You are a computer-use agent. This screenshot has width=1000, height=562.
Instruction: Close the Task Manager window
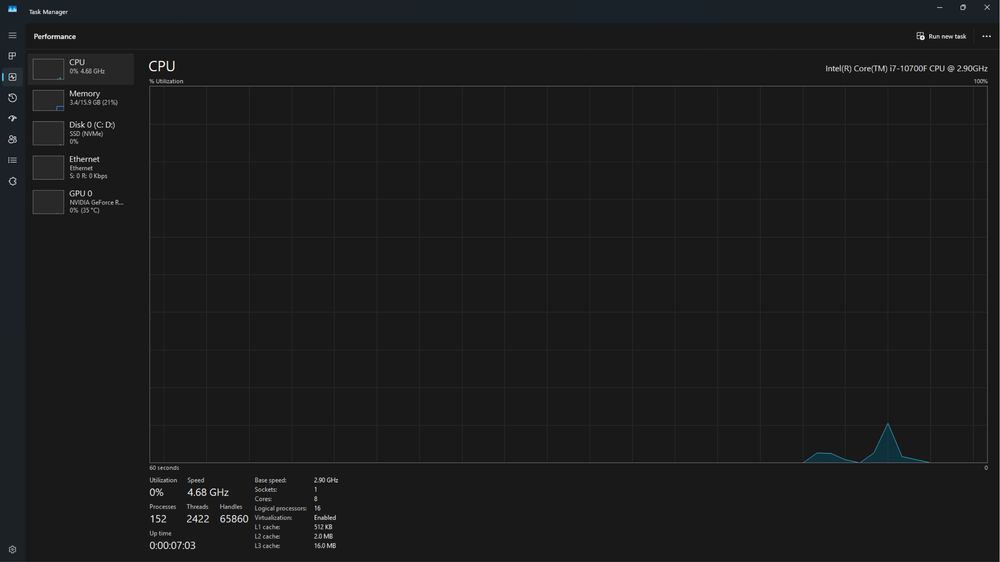click(987, 8)
